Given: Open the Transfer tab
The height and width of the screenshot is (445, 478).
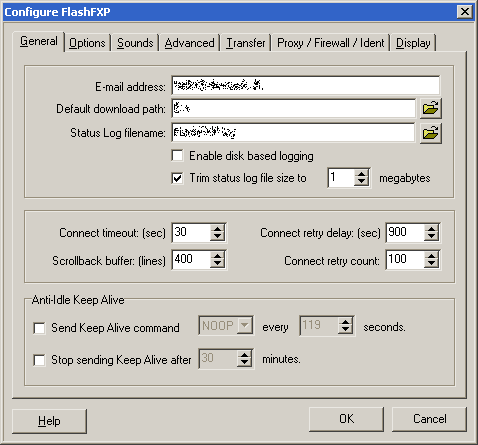Looking at the screenshot, I should pyautogui.click(x=246, y=43).
